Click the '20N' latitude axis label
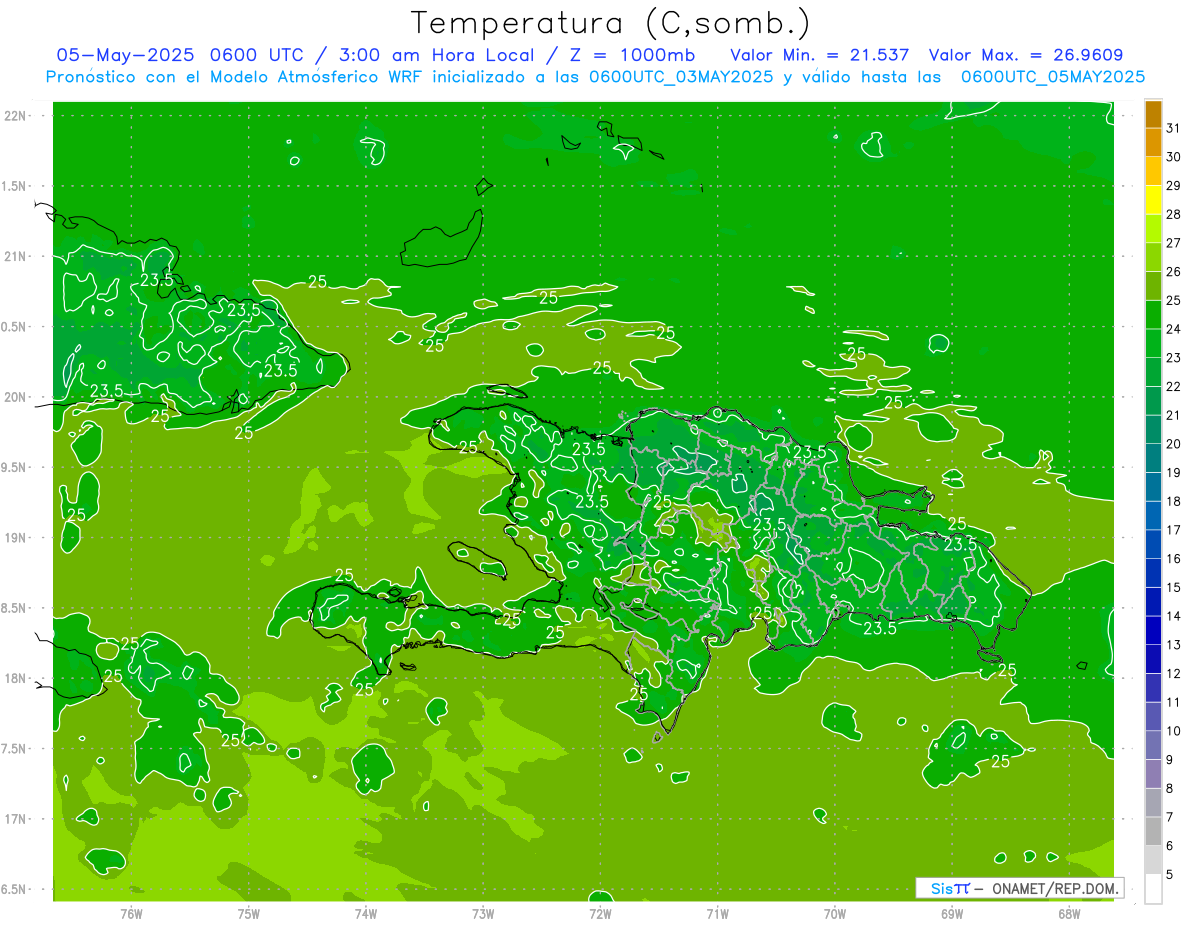This screenshot has width=1200, height=927. [x=16, y=397]
